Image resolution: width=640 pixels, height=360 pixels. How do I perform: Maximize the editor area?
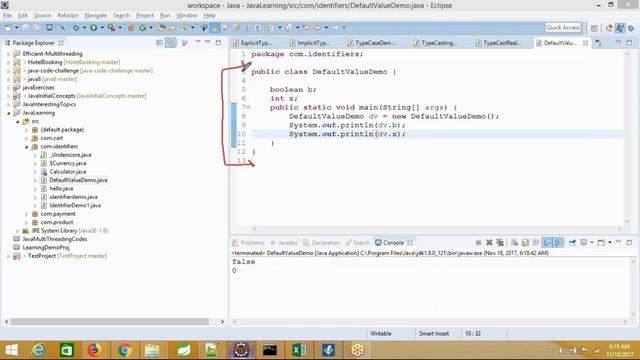[x=629, y=42]
